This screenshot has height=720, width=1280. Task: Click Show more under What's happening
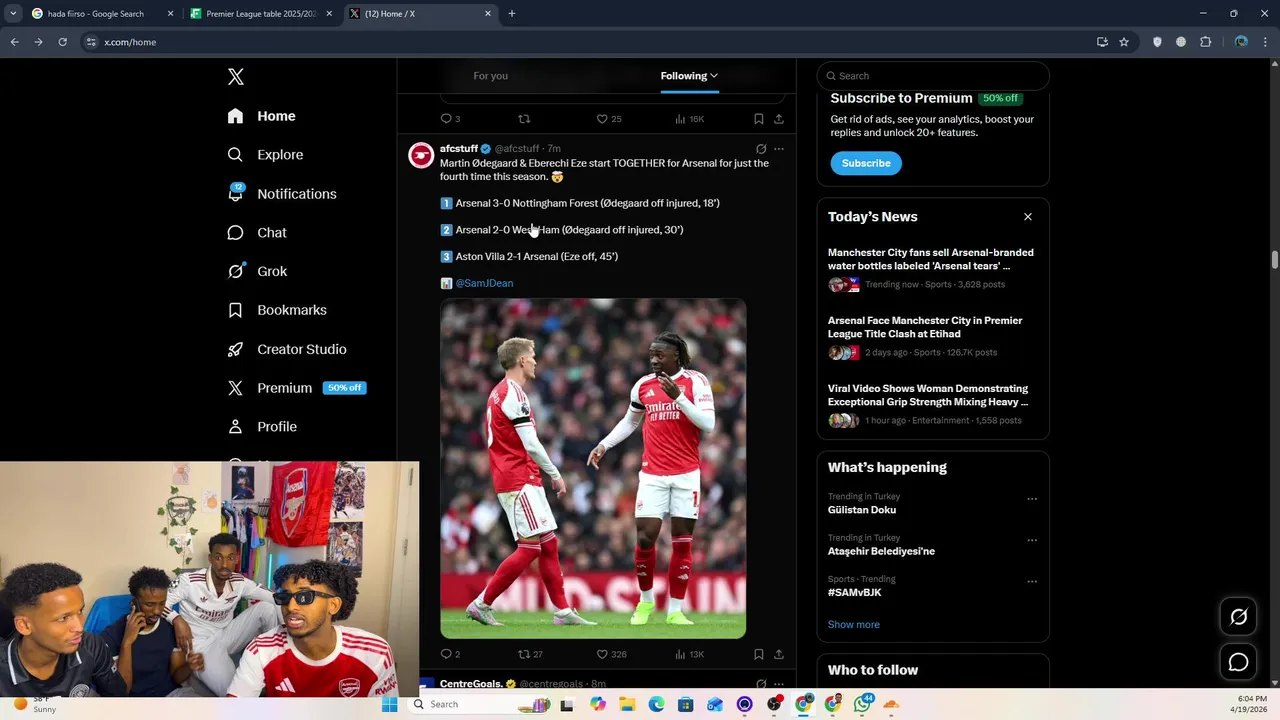[854, 625]
